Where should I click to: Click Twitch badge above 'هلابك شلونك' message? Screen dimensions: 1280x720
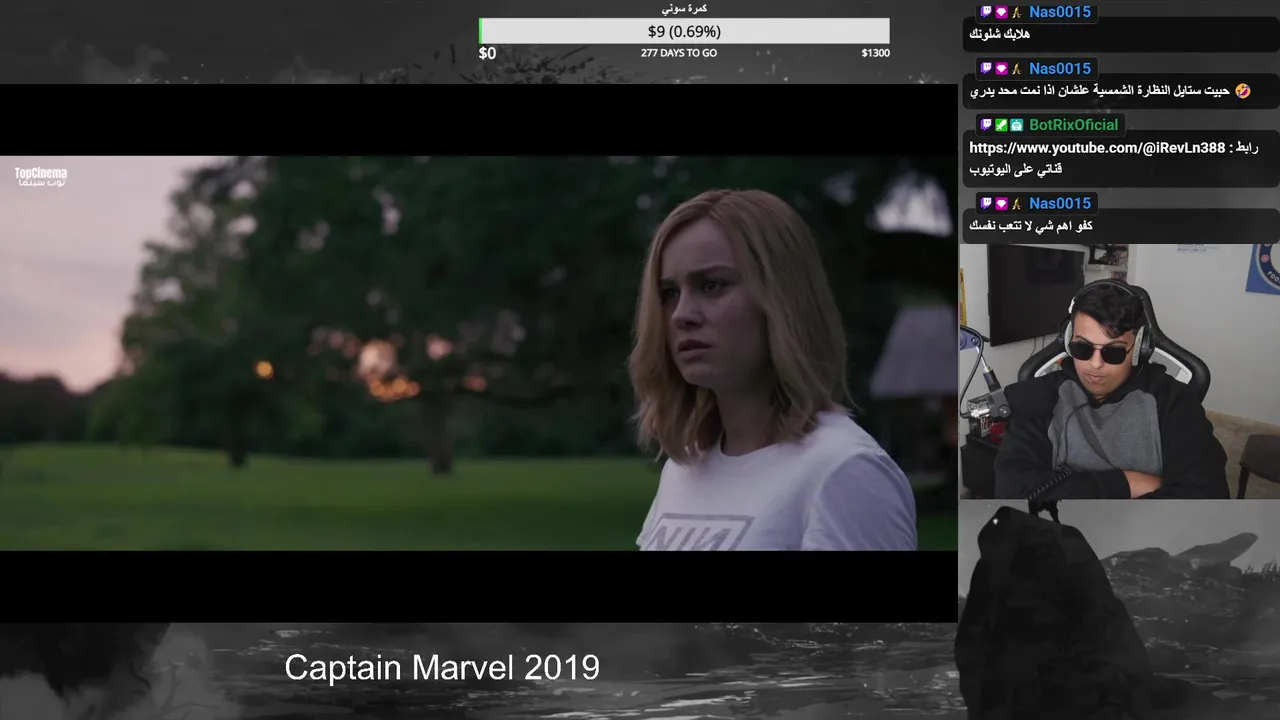coord(986,12)
